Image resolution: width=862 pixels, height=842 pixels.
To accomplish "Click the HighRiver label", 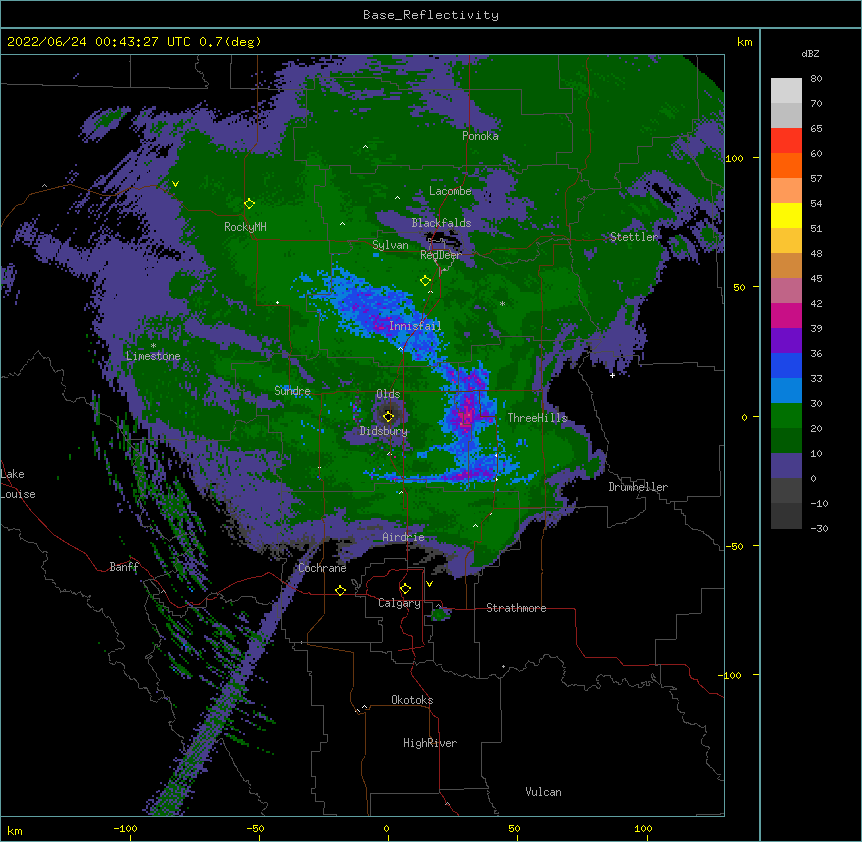I will point(430,743).
